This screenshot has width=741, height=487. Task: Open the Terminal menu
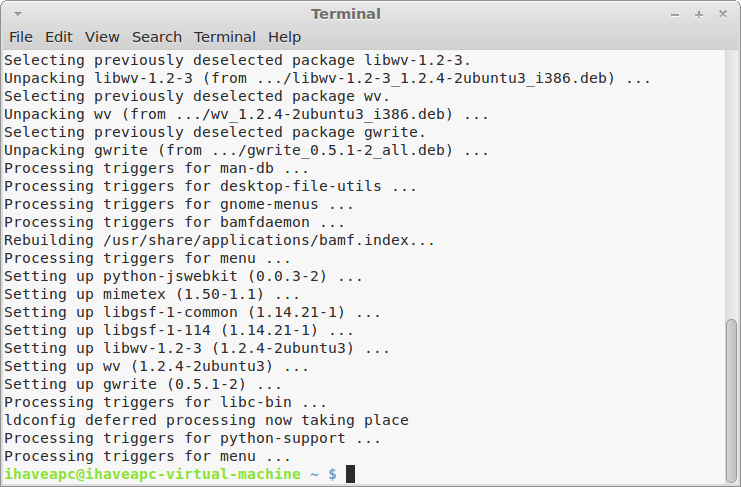point(225,37)
